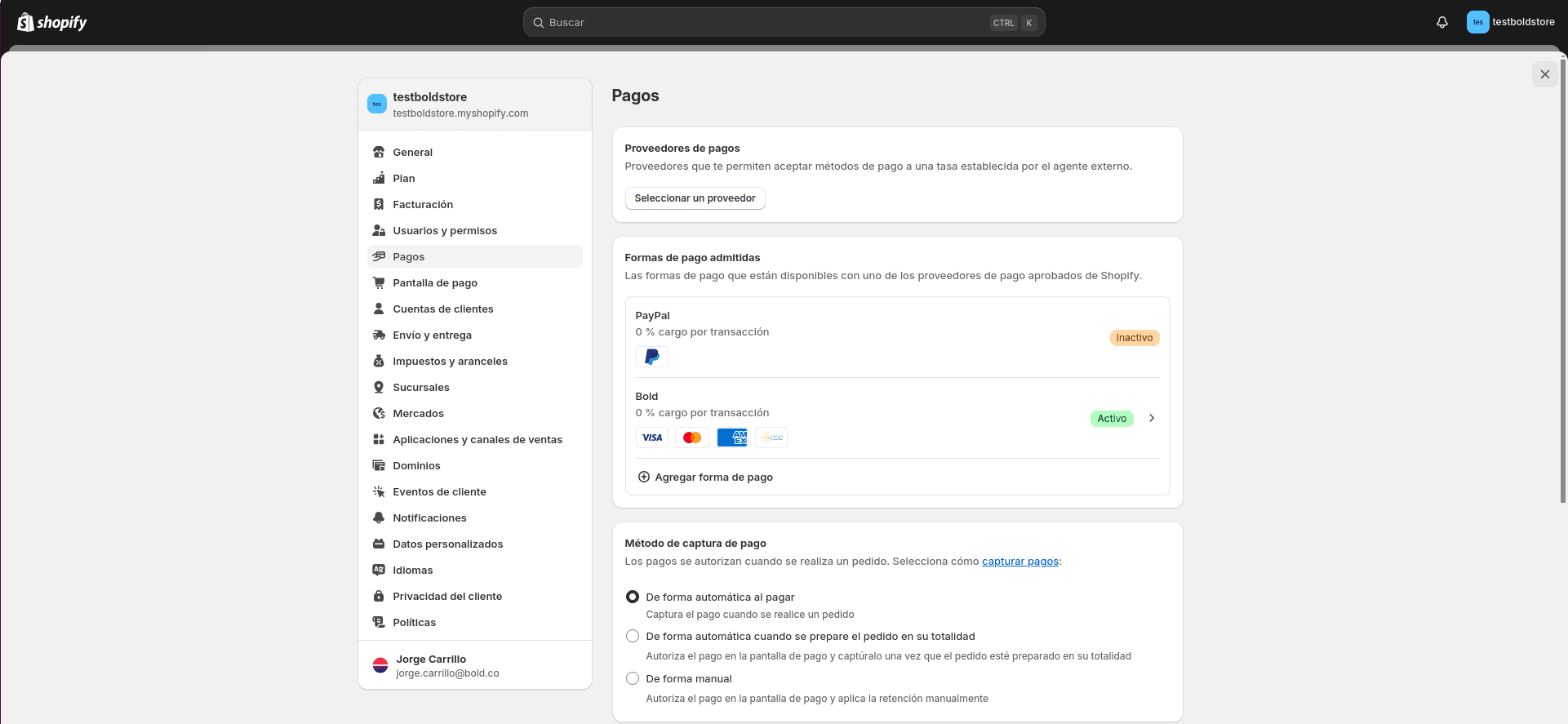
Task: Click the Buscar search field
Action: click(x=767, y=23)
